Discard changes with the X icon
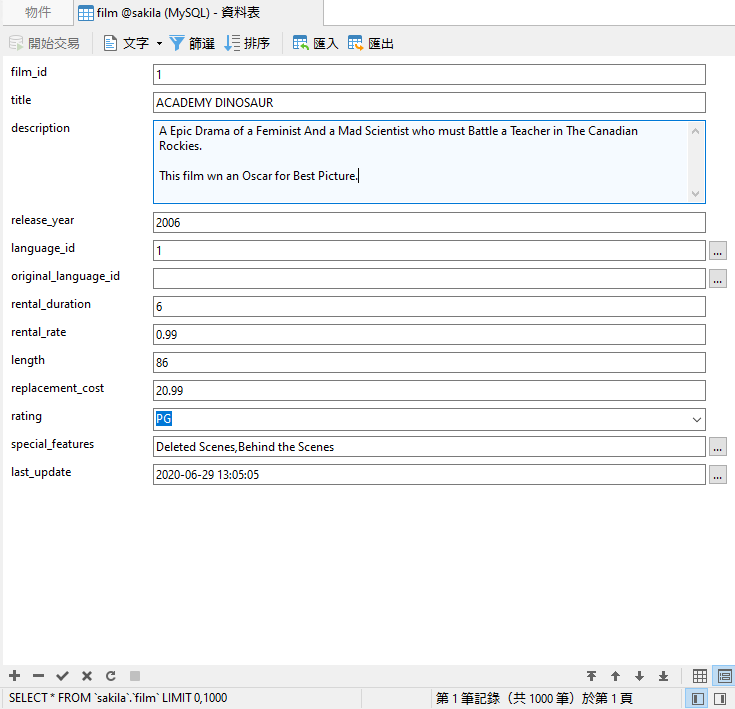 pyautogui.click(x=87, y=676)
